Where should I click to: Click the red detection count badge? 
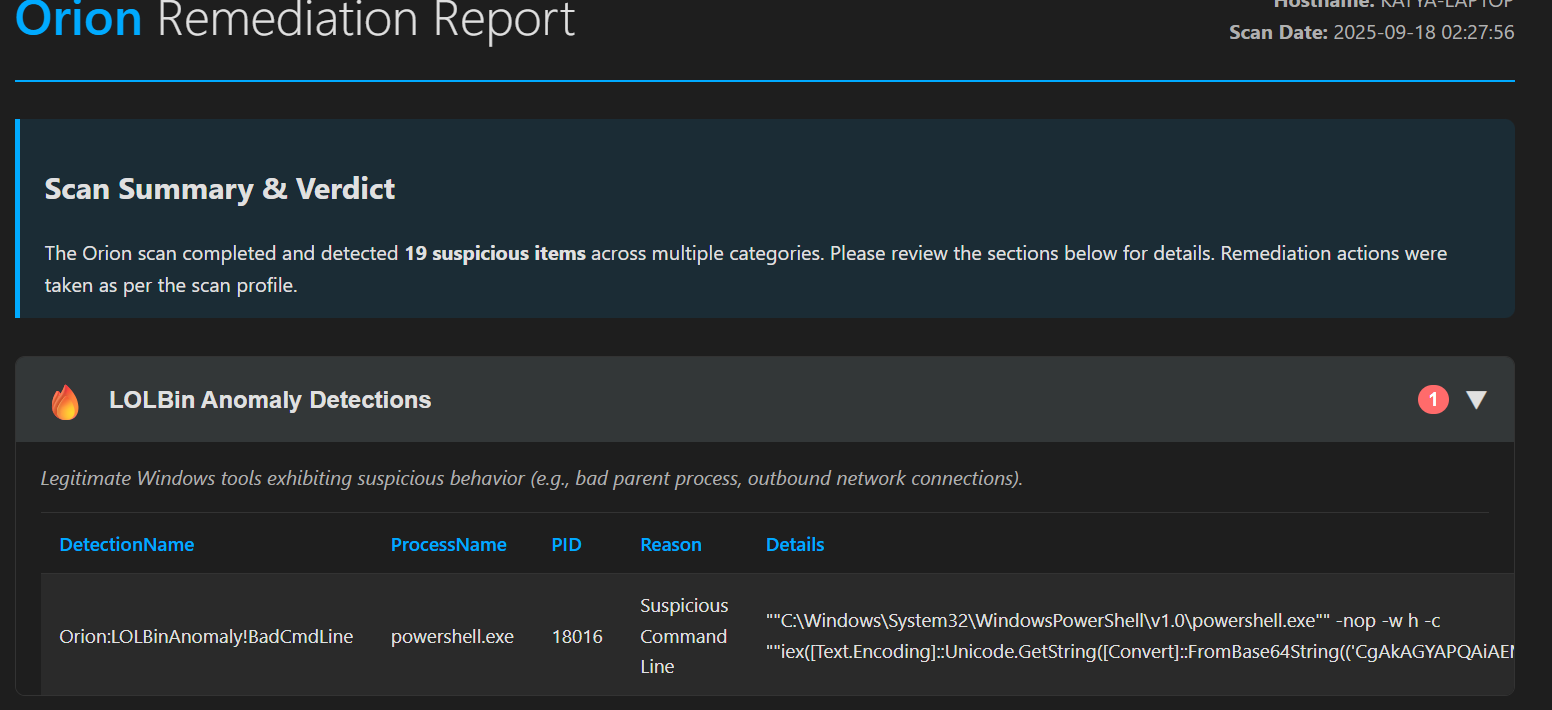coord(1433,400)
